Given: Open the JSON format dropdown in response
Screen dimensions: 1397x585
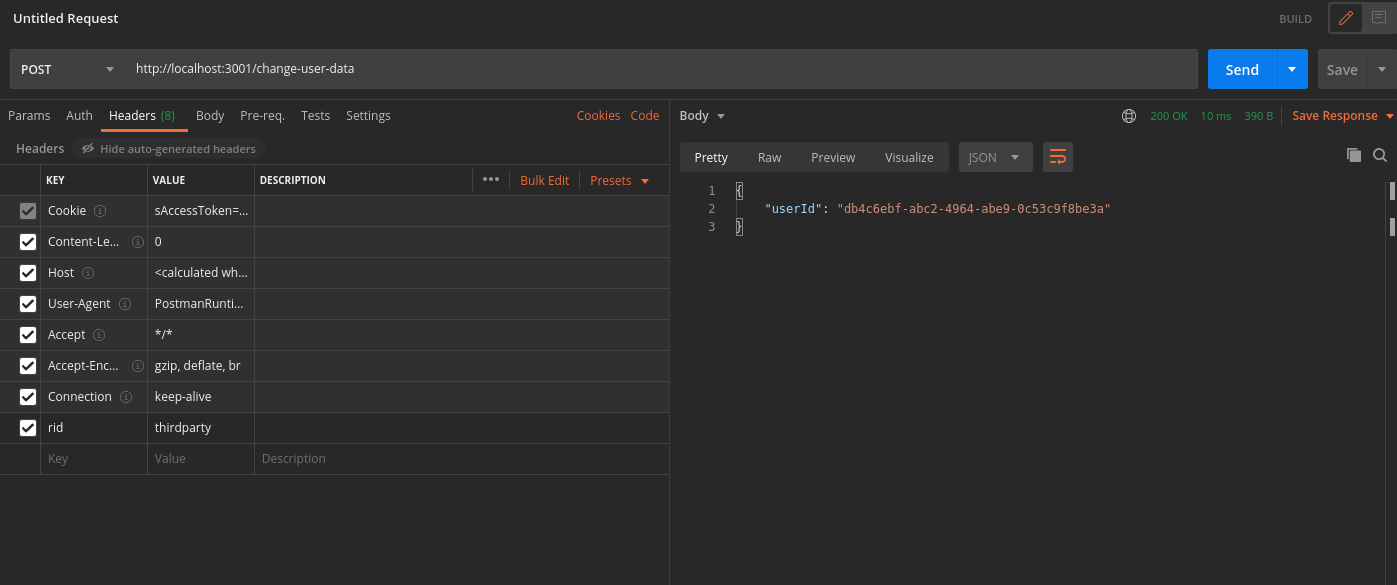Looking at the screenshot, I should [995, 157].
